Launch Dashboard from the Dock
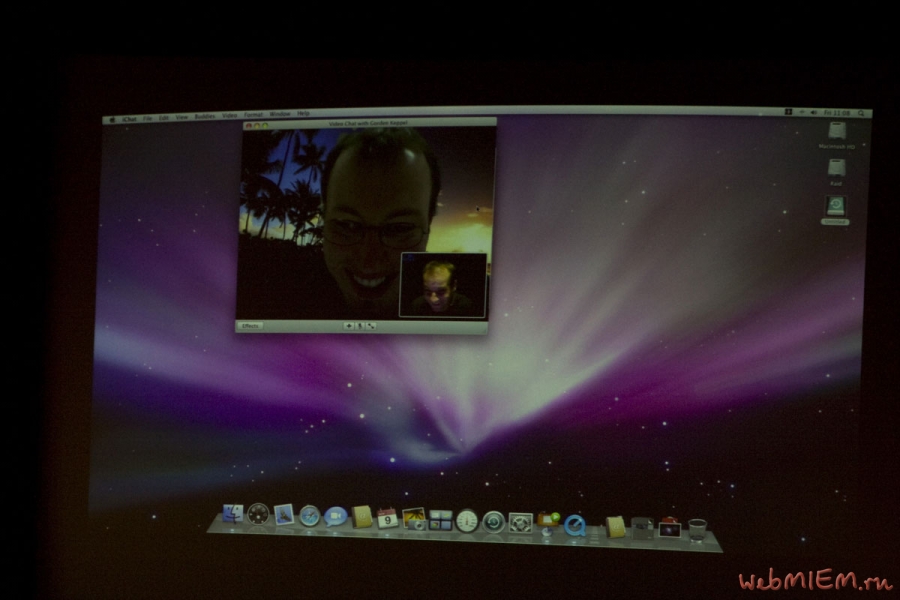The image size is (900, 600). 258,514
